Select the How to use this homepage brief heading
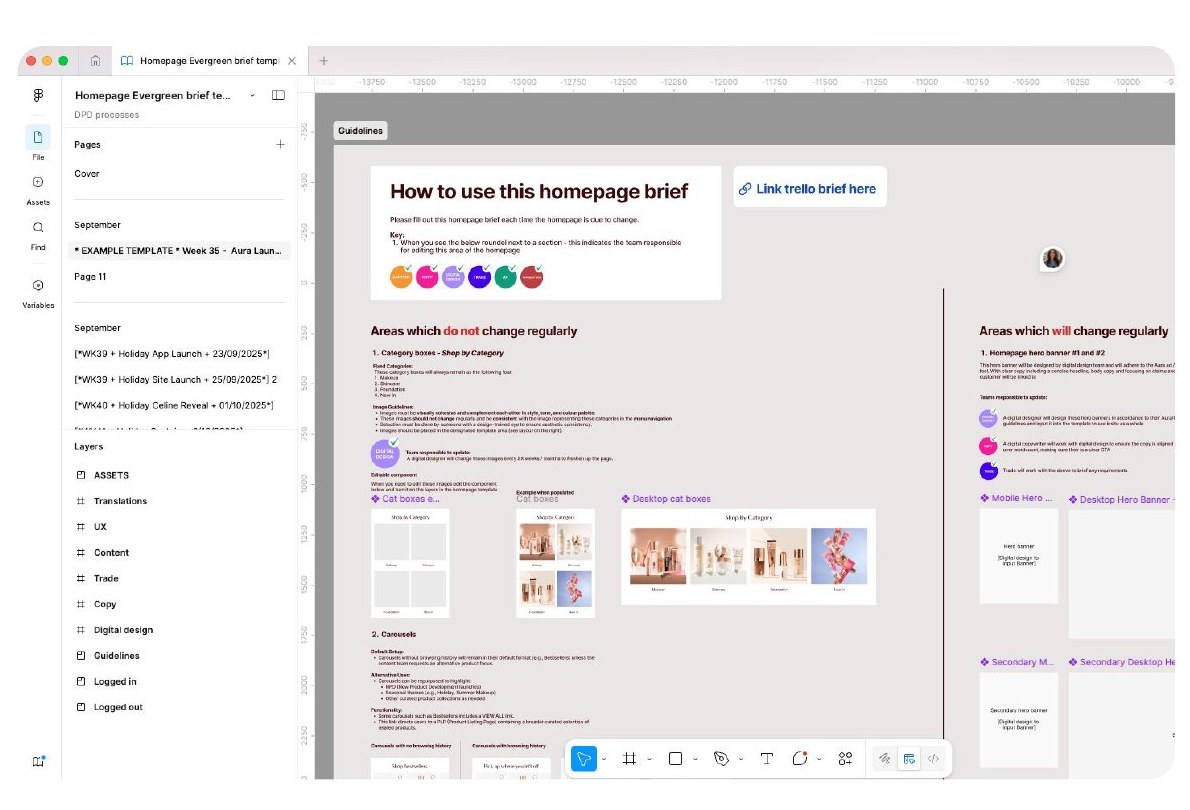 point(539,191)
